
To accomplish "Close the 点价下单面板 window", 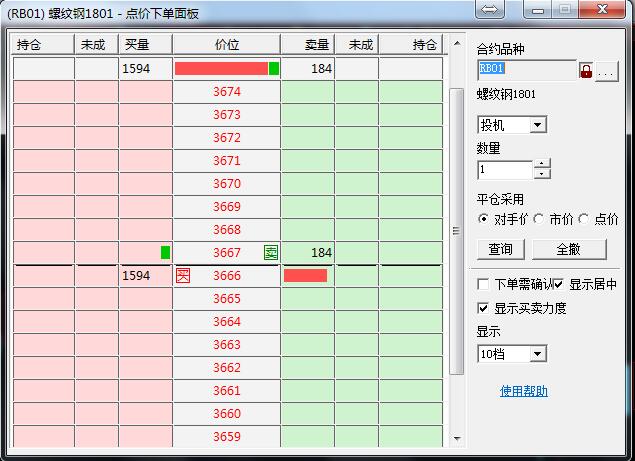I will click(x=603, y=9).
